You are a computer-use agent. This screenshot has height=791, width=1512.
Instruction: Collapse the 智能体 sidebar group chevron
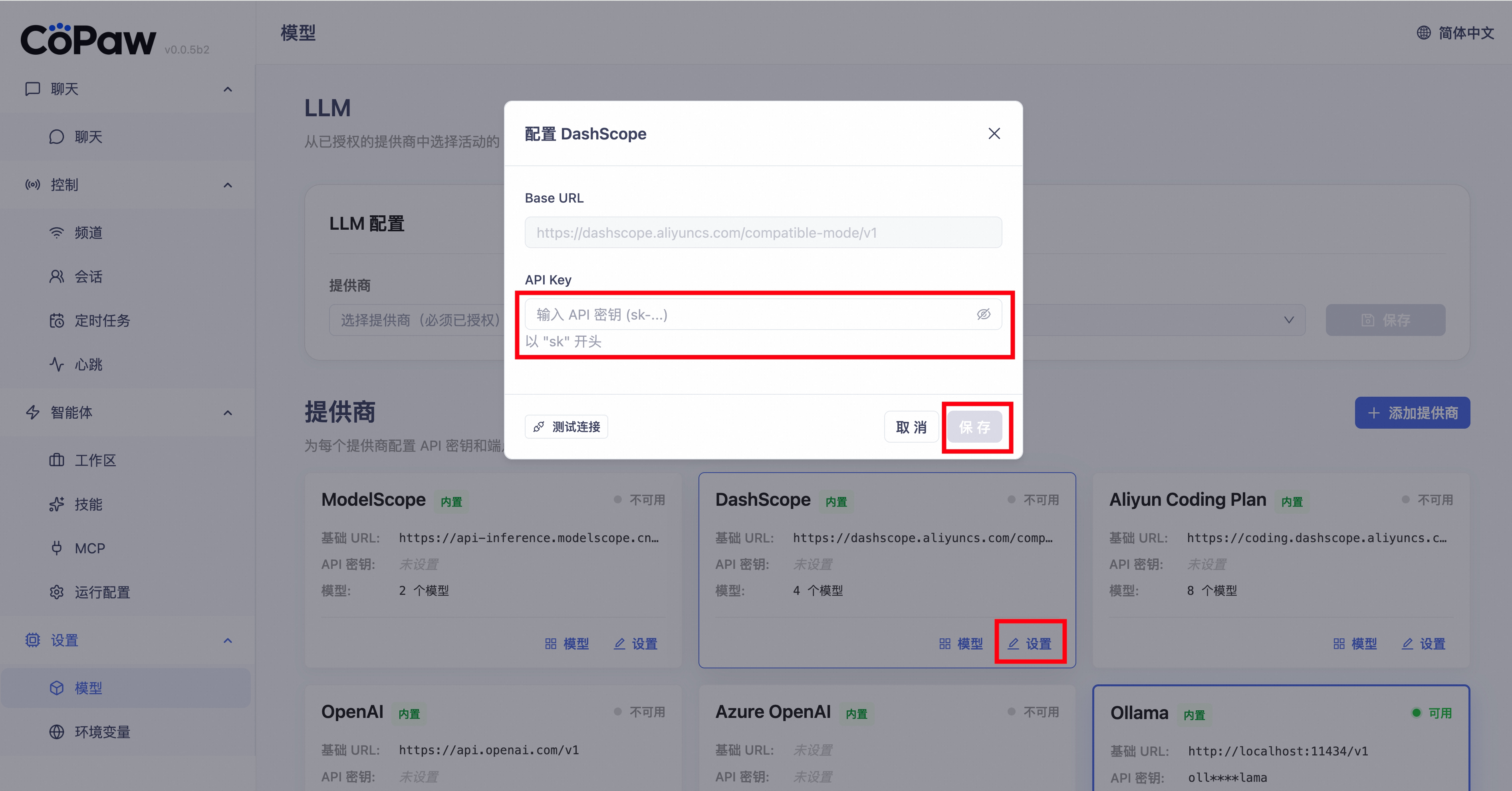tap(228, 413)
